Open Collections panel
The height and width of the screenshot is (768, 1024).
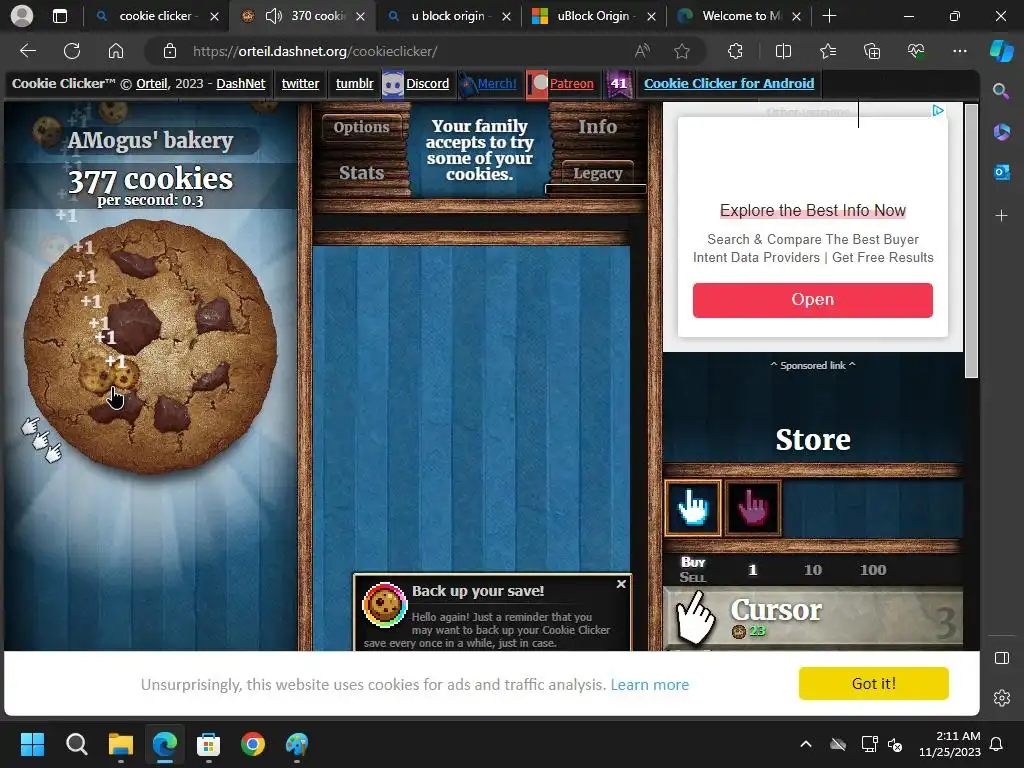(x=872, y=51)
